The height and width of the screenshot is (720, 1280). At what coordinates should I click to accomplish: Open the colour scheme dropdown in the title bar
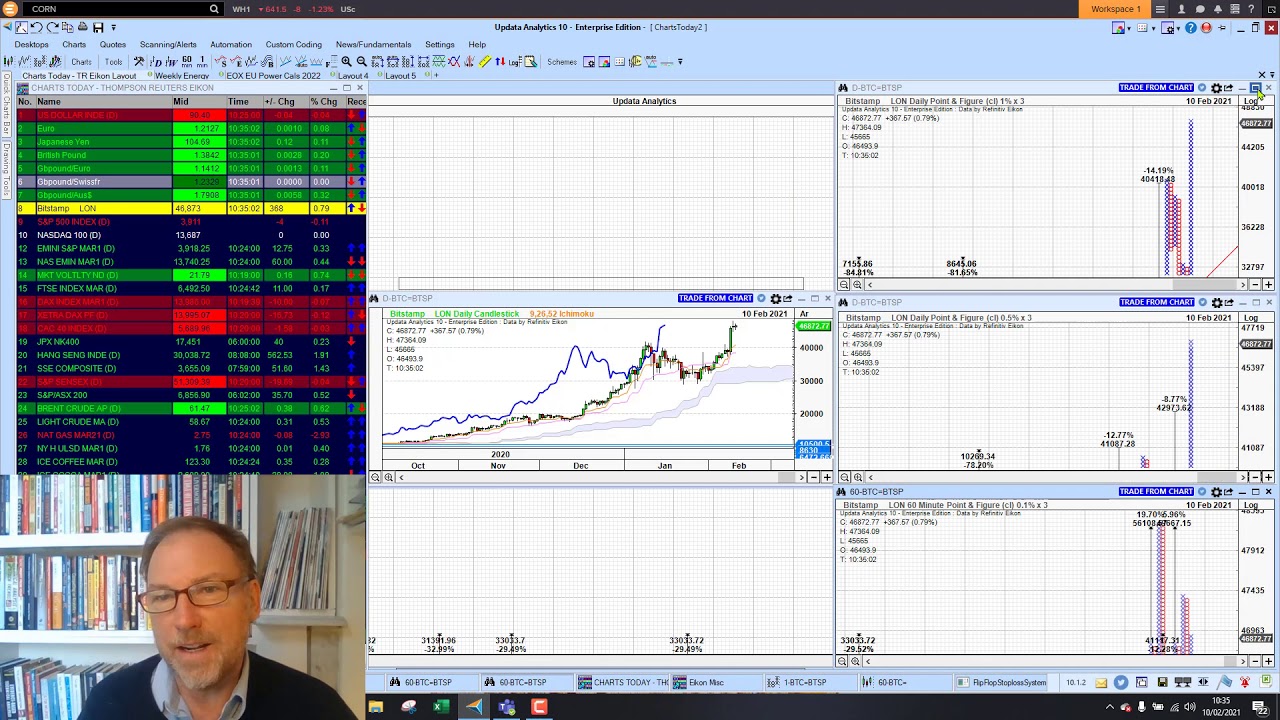(1129, 28)
